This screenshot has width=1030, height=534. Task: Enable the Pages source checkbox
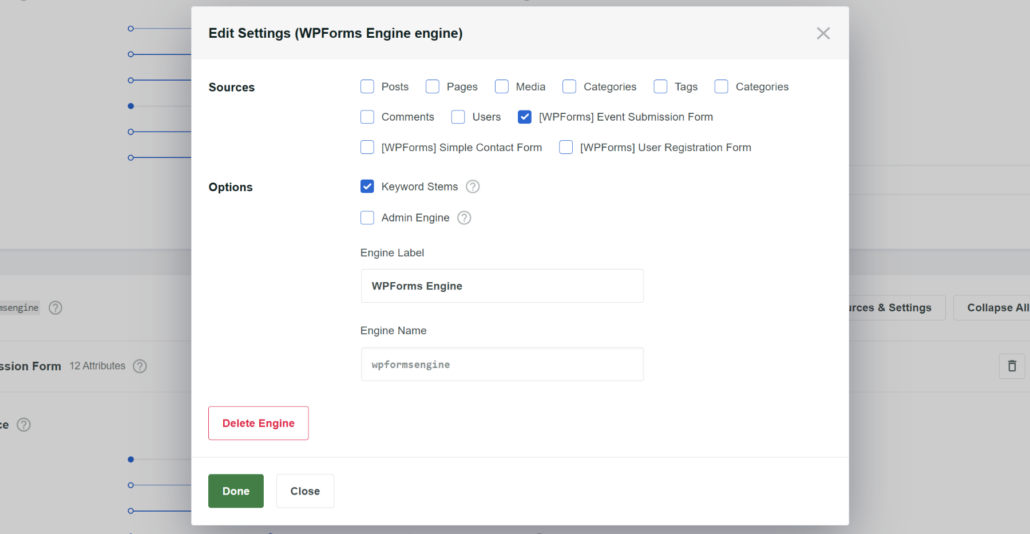click(x=432, y=87)
